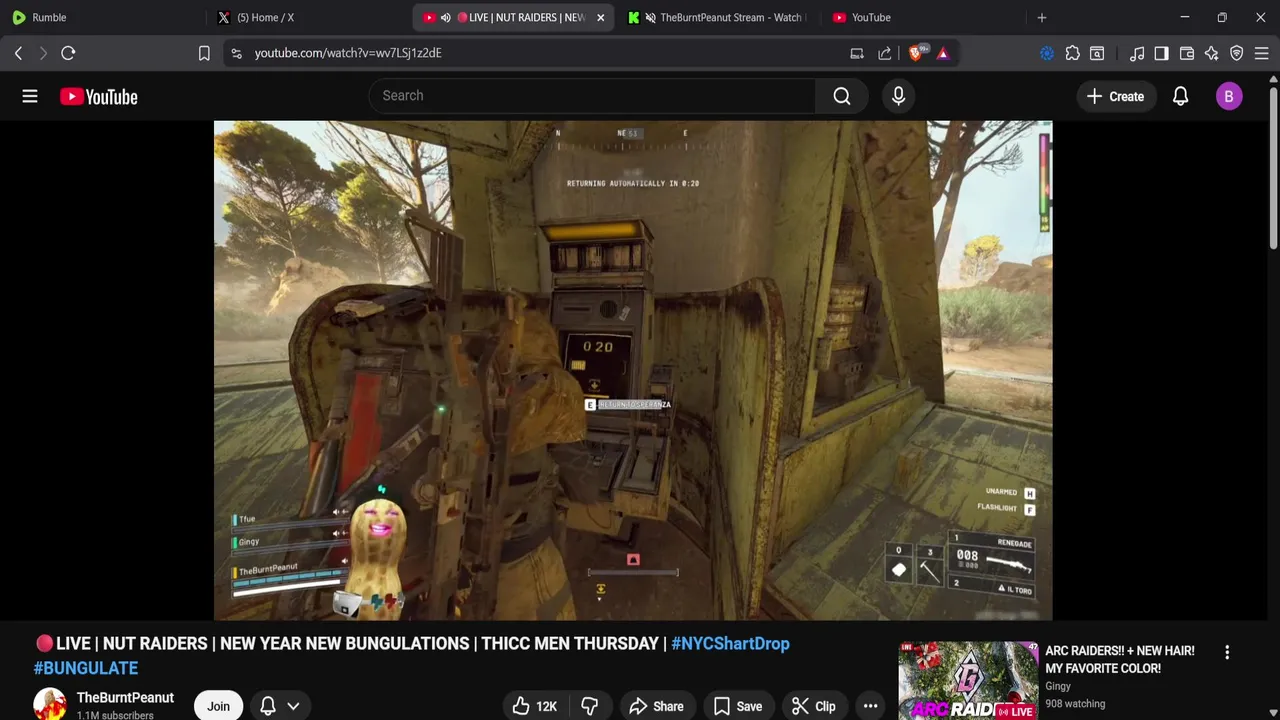Open the Brave VPN shield icon

[1237, 53]
